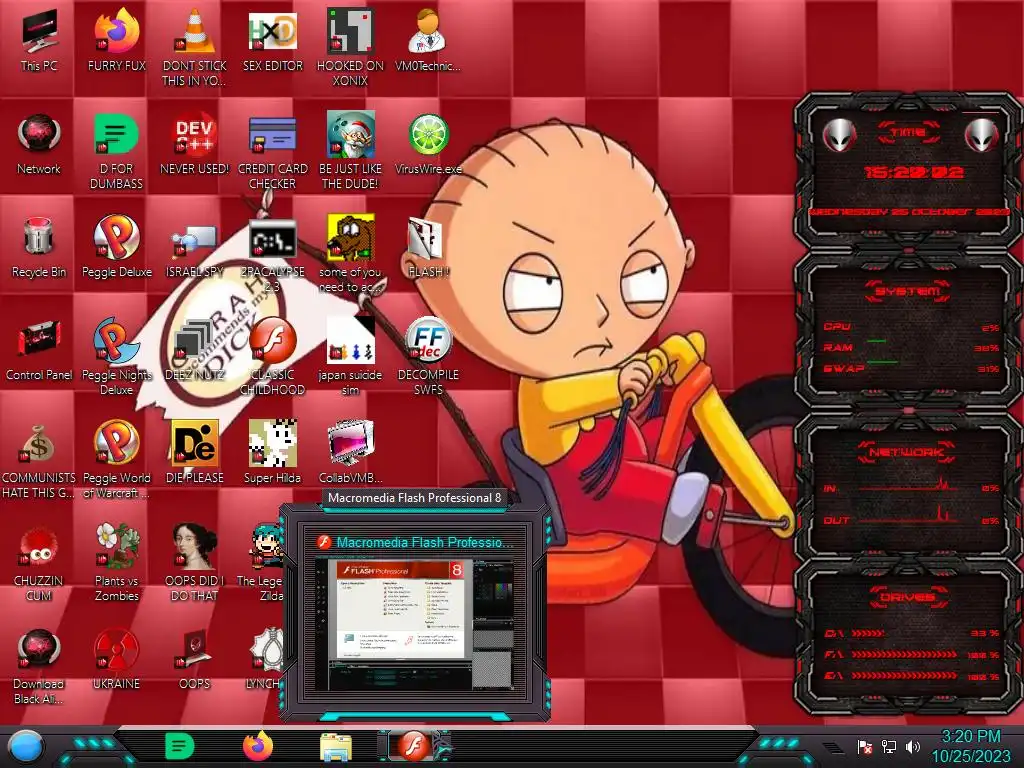Switch to Flash Professional taskbar button

coord(415,746)
